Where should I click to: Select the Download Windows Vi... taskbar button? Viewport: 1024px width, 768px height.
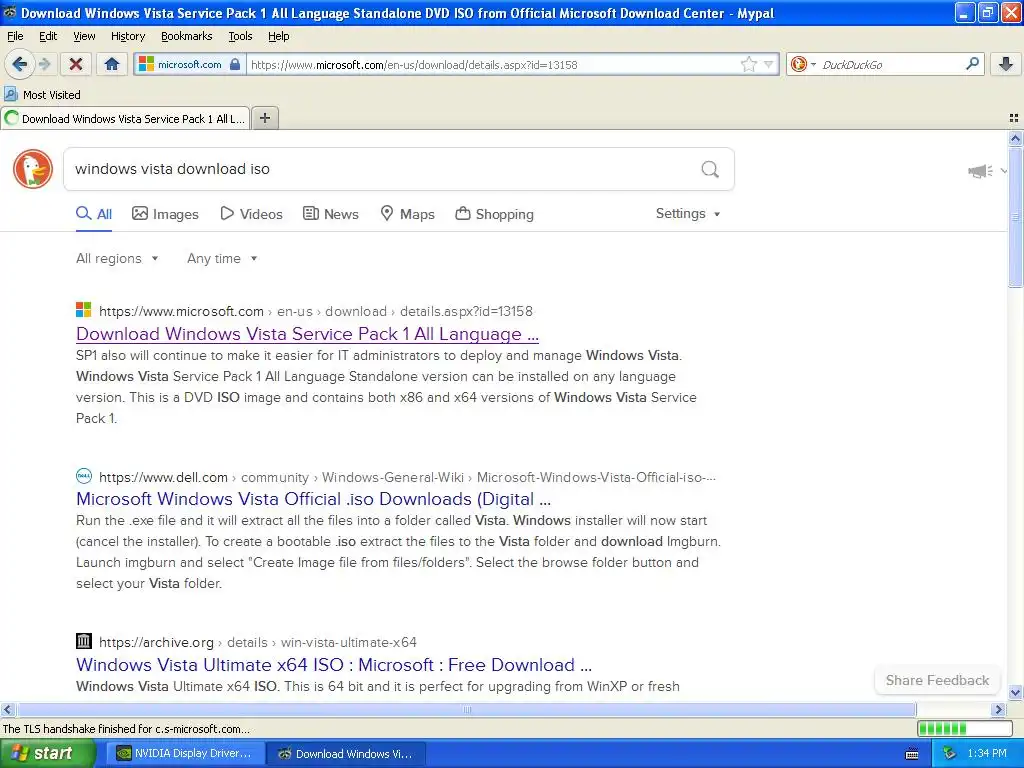point(347,754)
